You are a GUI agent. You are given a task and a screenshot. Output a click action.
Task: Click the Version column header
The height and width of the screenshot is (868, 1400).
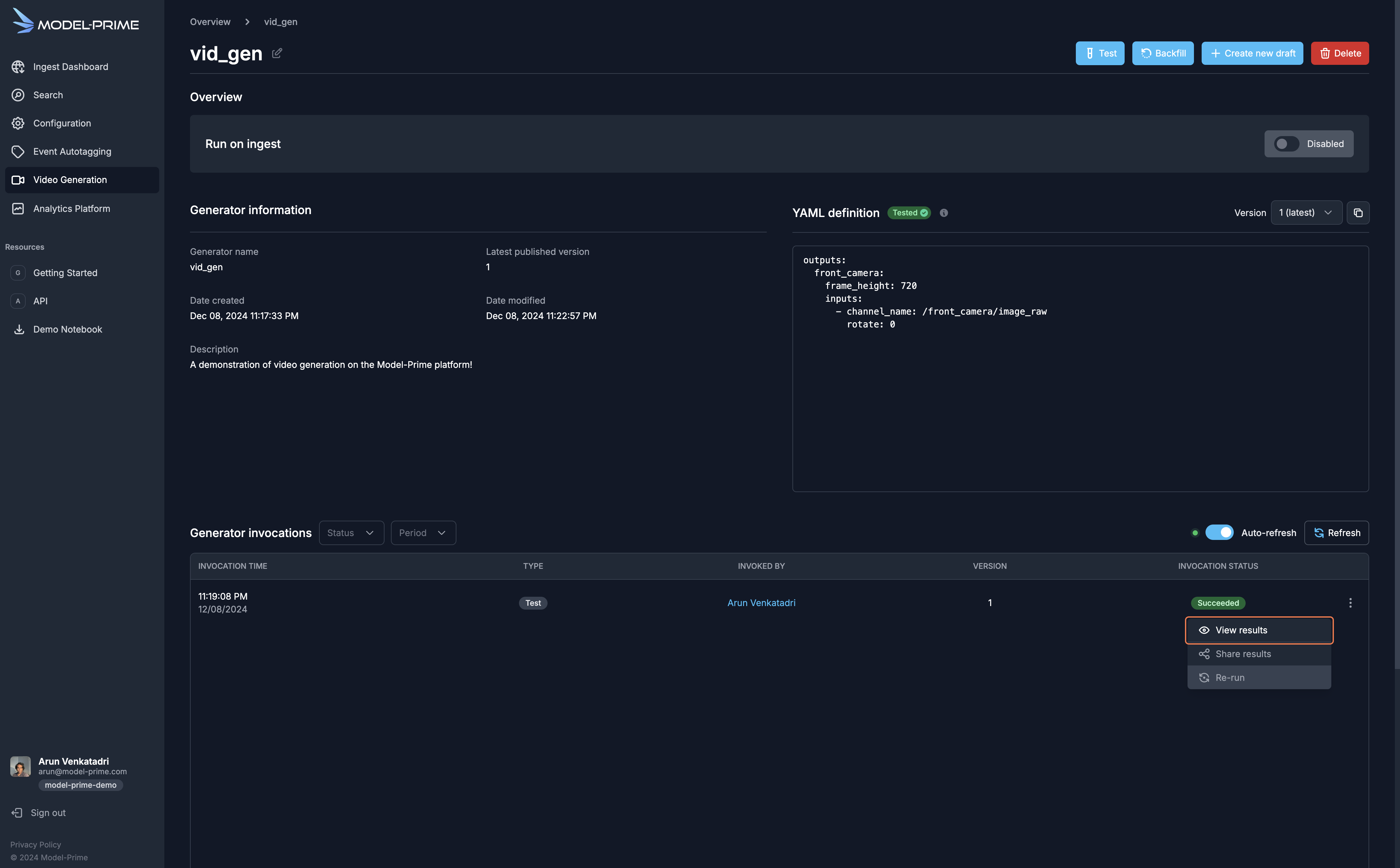coord(990,566)
